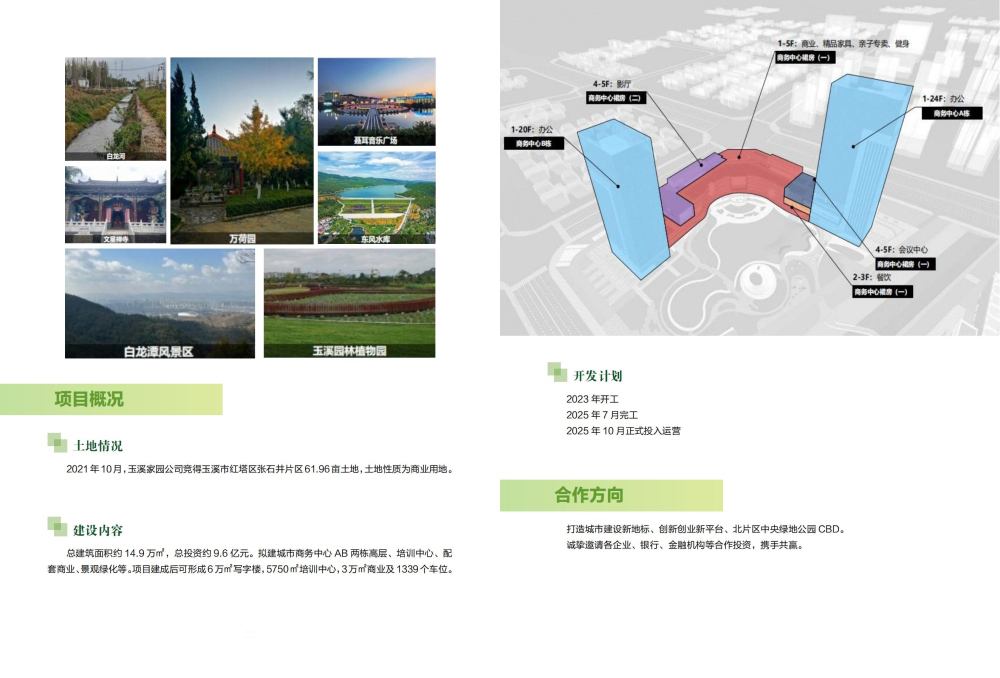
Task: Click the green icon beside 开发计划
Action: pyautogui.click(x=557, y=373)
